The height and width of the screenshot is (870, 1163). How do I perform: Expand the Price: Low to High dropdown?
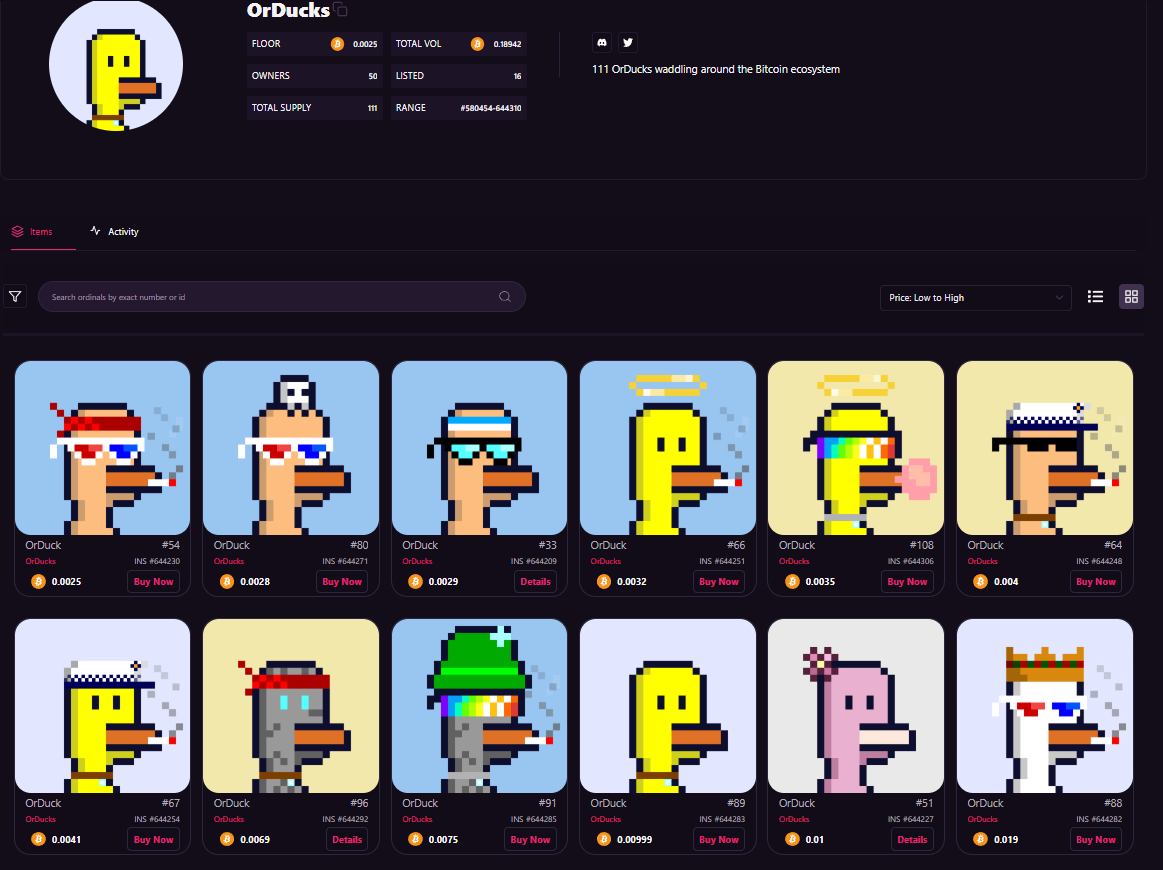975,297
